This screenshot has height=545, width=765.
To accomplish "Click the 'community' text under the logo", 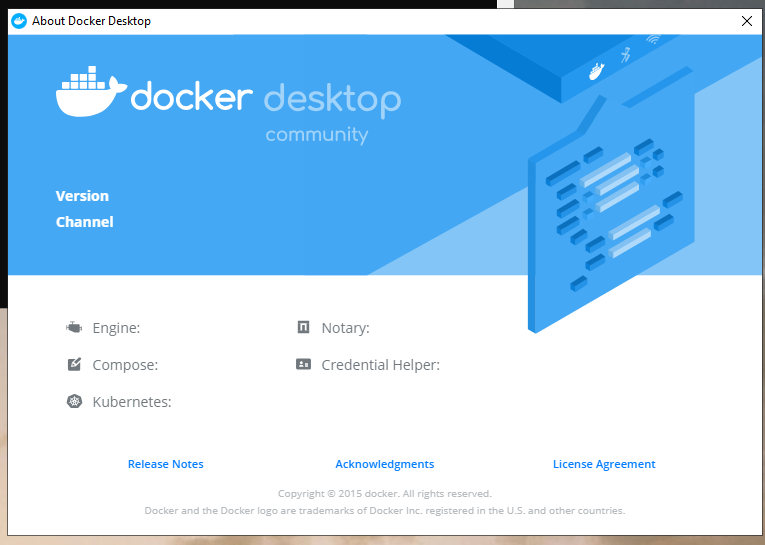I will (317, 134).
